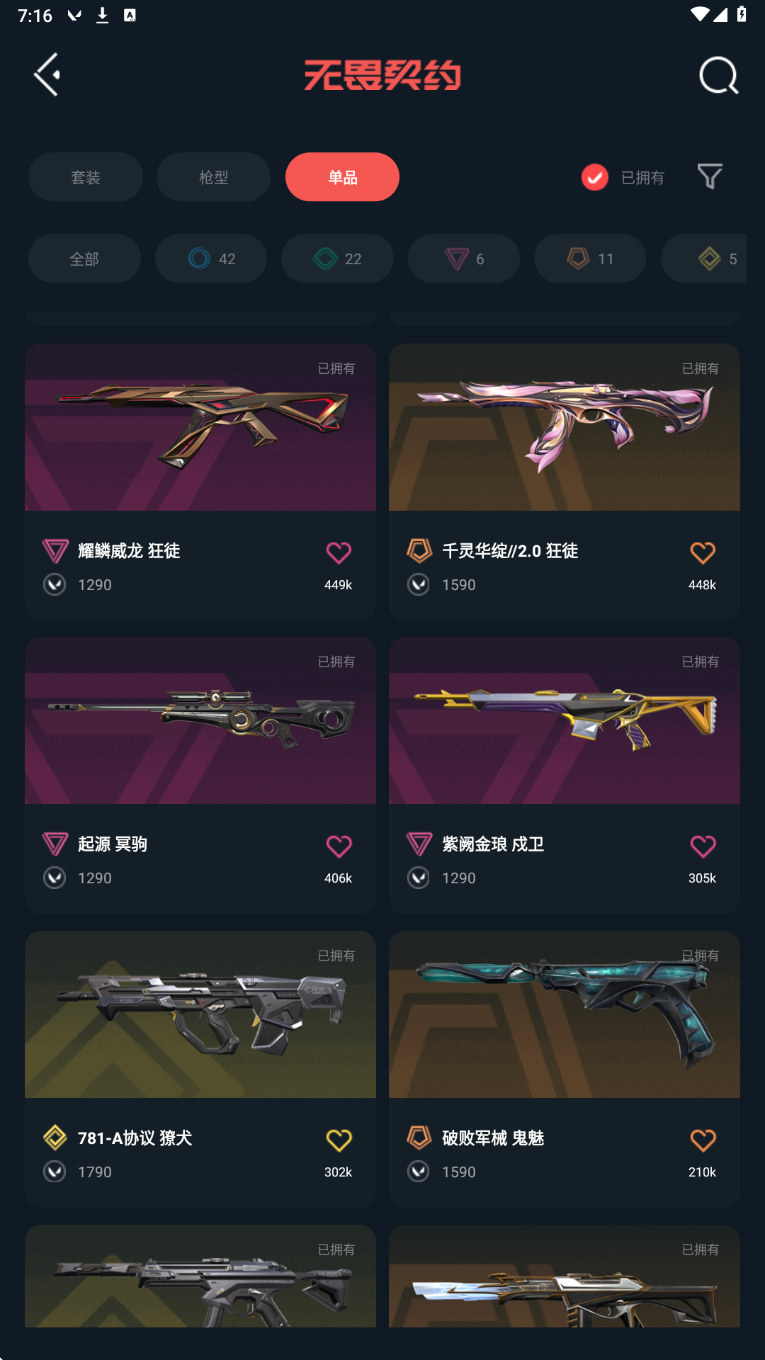This screenshot has width=765, height=1360.
Task: Tap the back arrow icon
Action: [47, 75]
